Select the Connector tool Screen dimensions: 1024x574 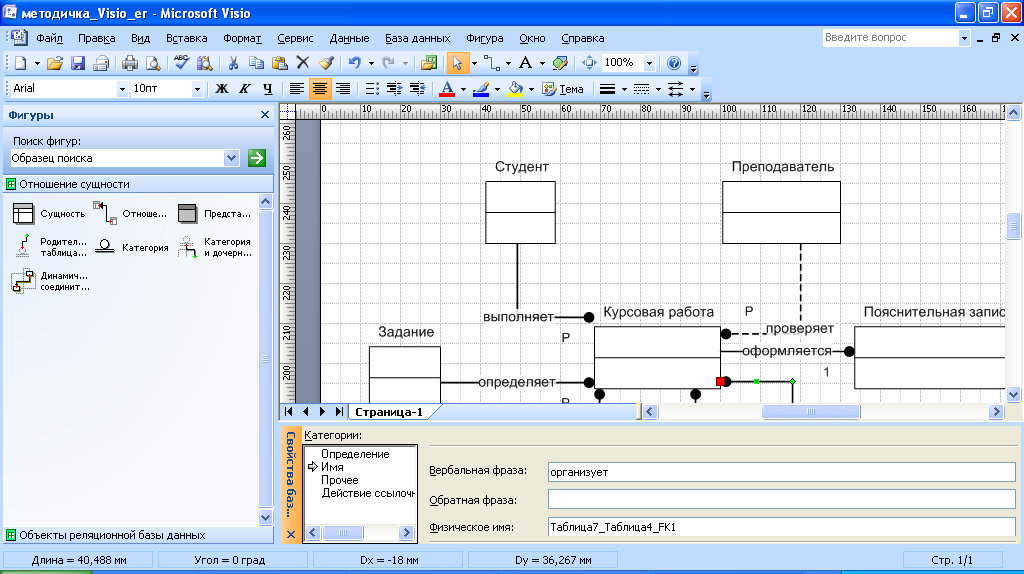492,63
